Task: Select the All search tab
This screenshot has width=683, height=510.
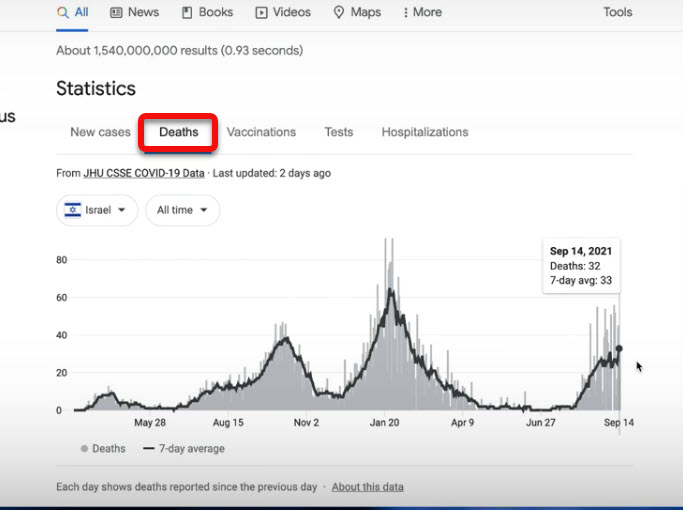Action: click(x=72, y=12)
